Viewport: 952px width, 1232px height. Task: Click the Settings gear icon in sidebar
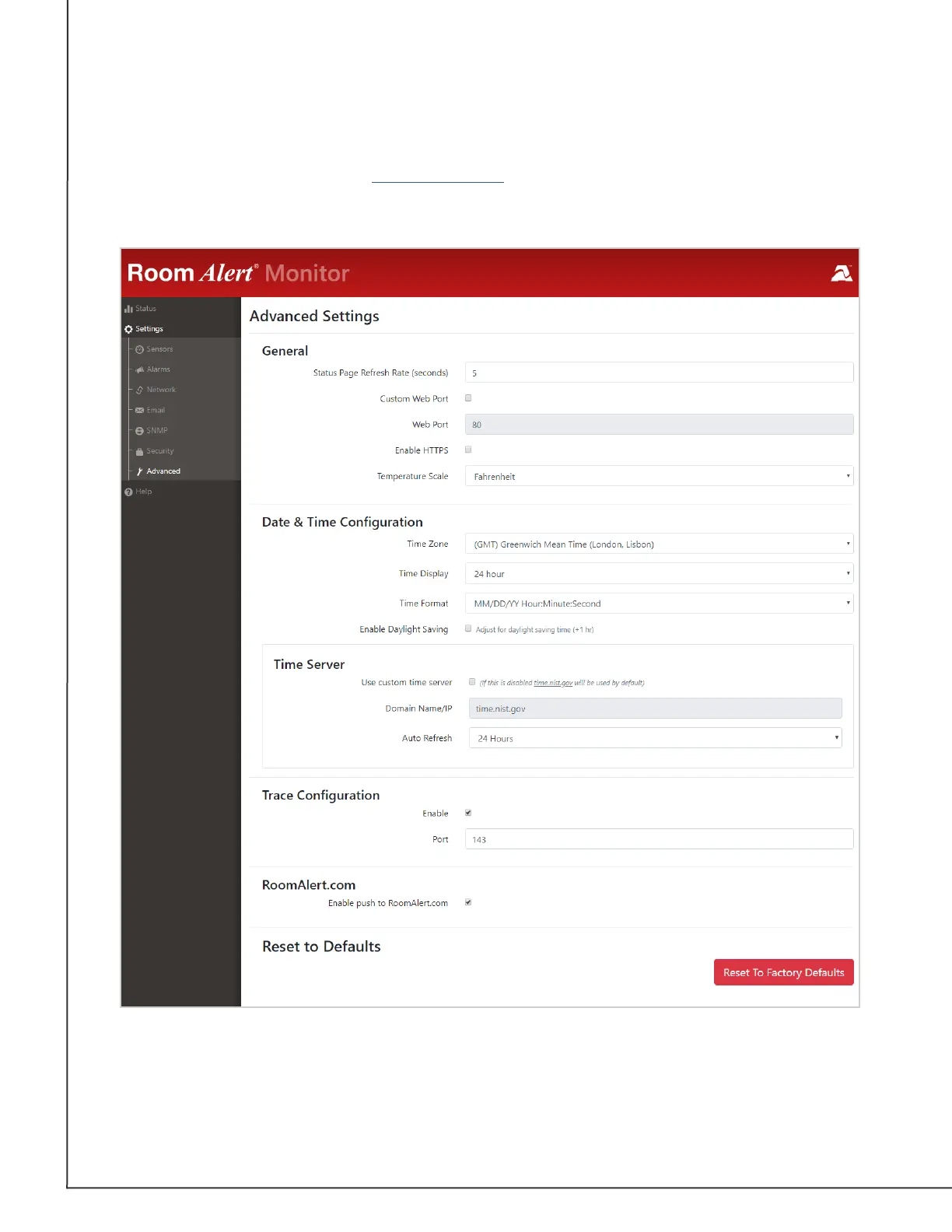[x=128, y=329]
